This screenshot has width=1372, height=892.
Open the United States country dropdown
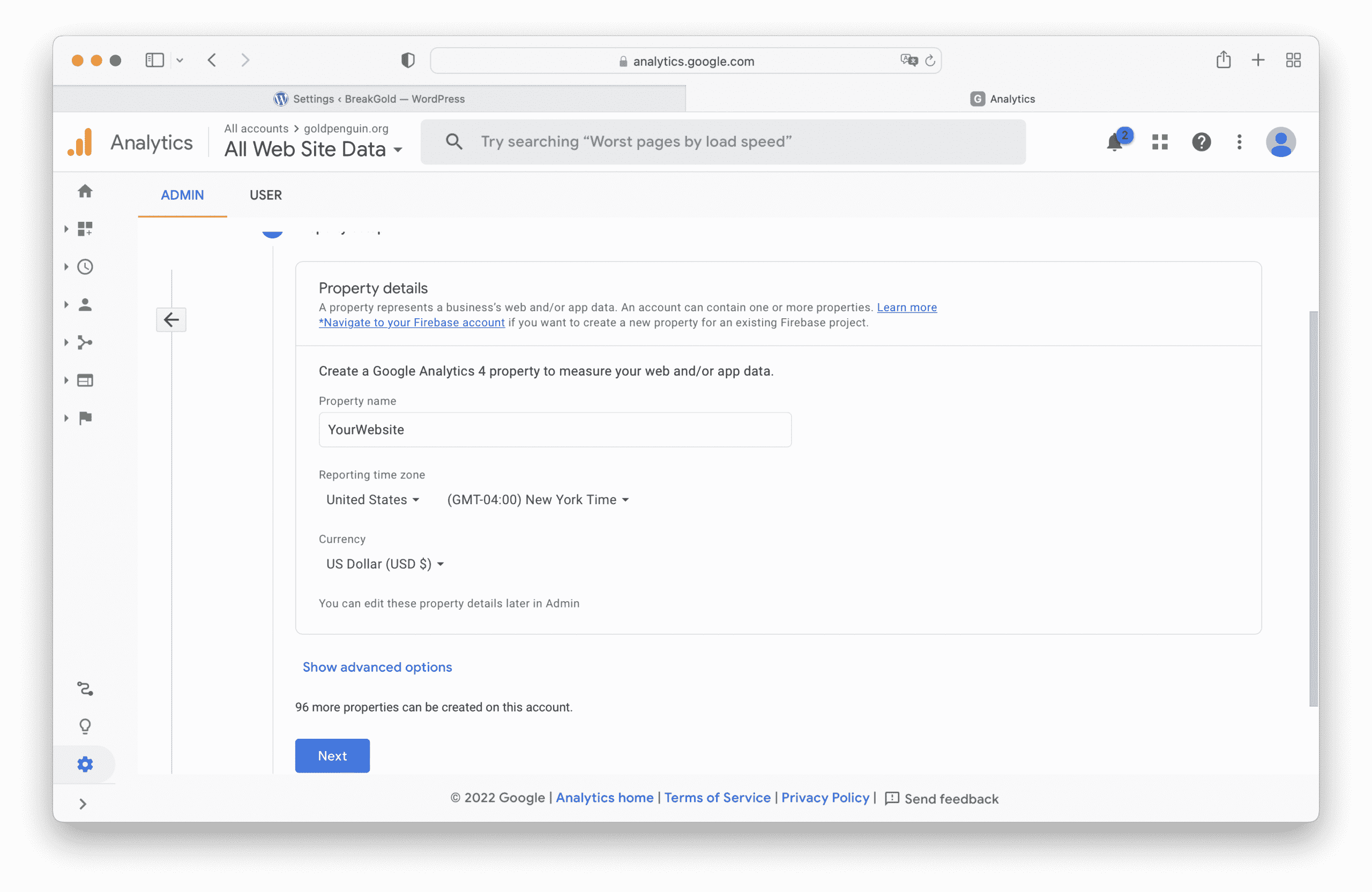[x=372, y=500]
